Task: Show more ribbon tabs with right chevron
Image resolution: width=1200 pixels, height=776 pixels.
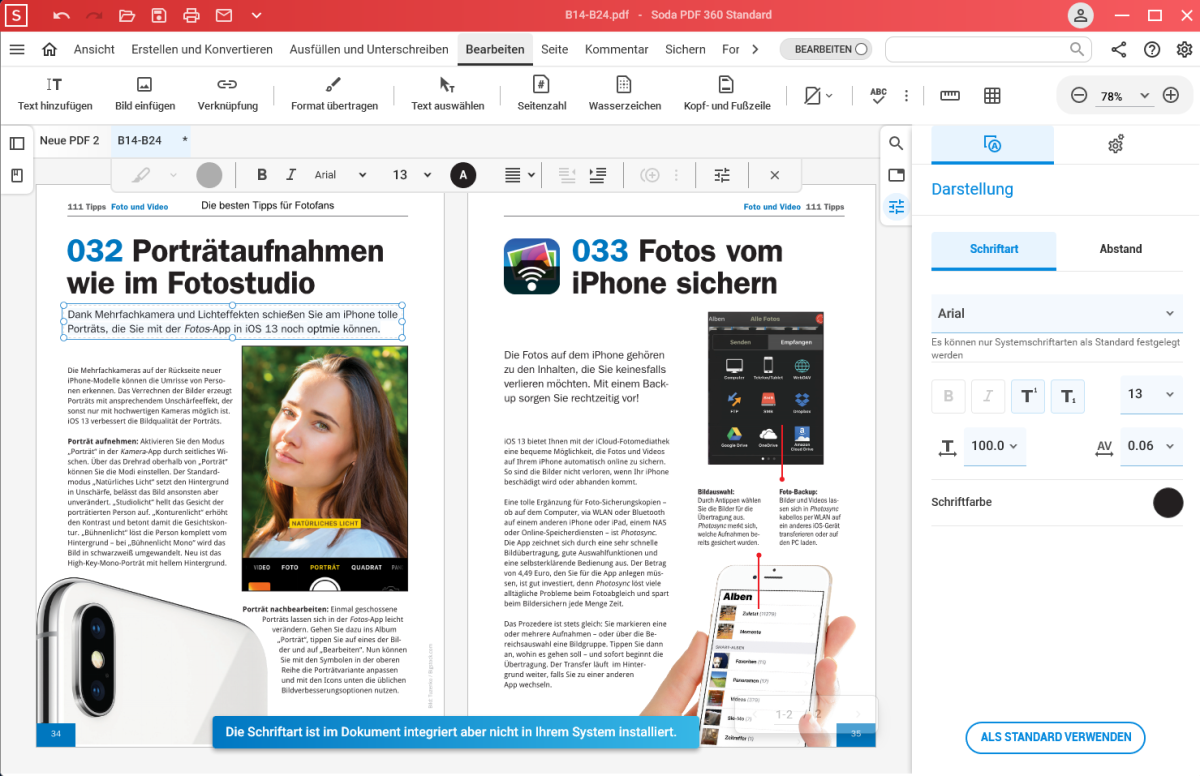Action: [x=755, y=49]
